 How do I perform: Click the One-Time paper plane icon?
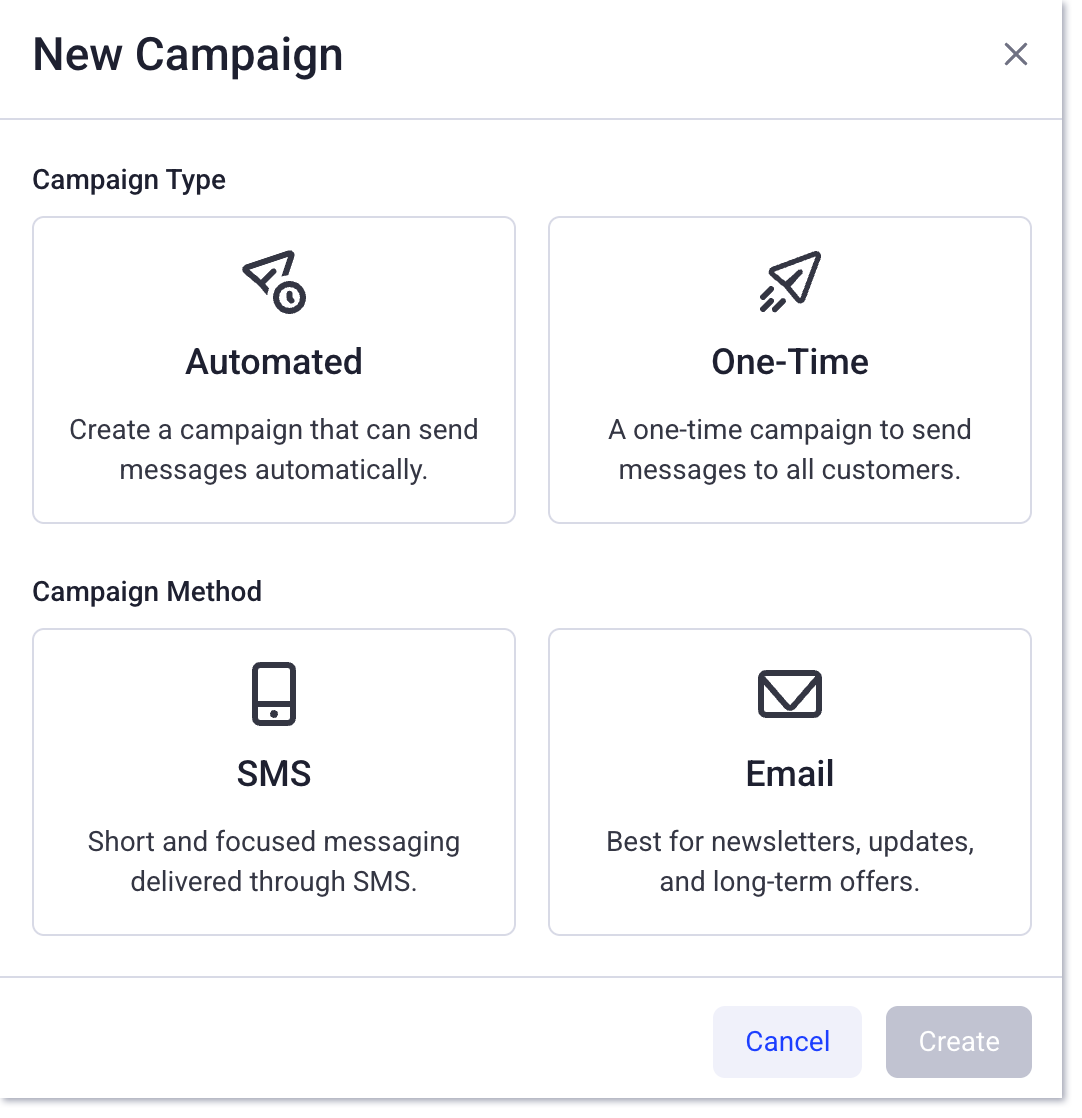coord(789,280)
